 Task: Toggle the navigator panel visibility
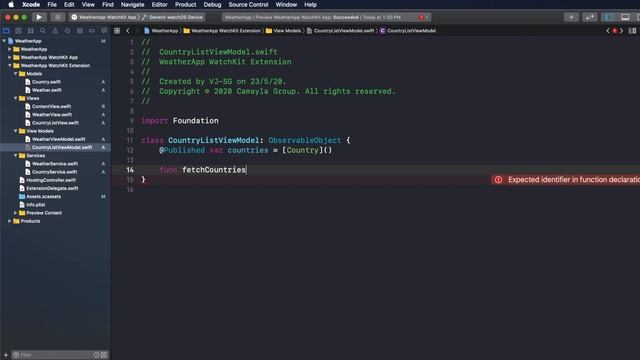coord(609,17)
